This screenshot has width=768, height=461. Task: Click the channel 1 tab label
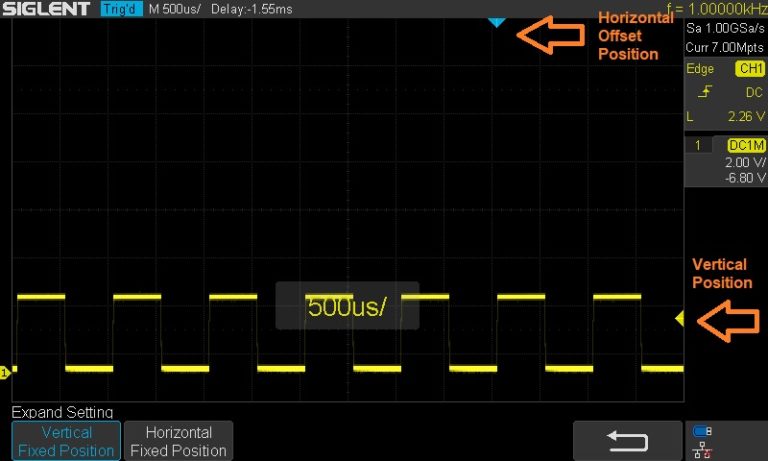coord(697,145)
